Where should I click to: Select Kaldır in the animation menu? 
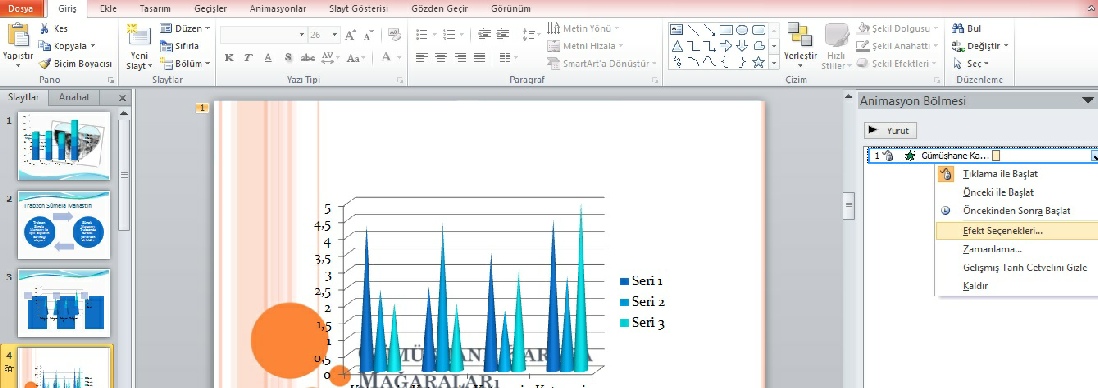coord(975,286)
